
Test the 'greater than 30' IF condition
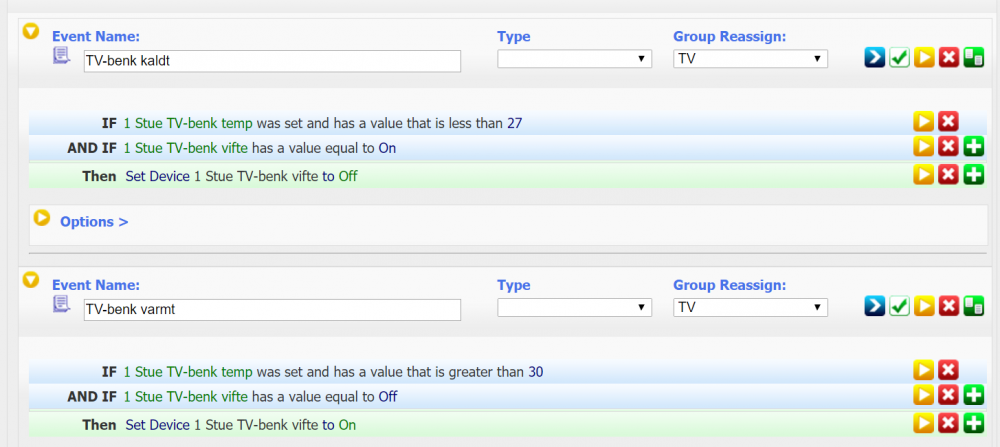pos(923,371)
